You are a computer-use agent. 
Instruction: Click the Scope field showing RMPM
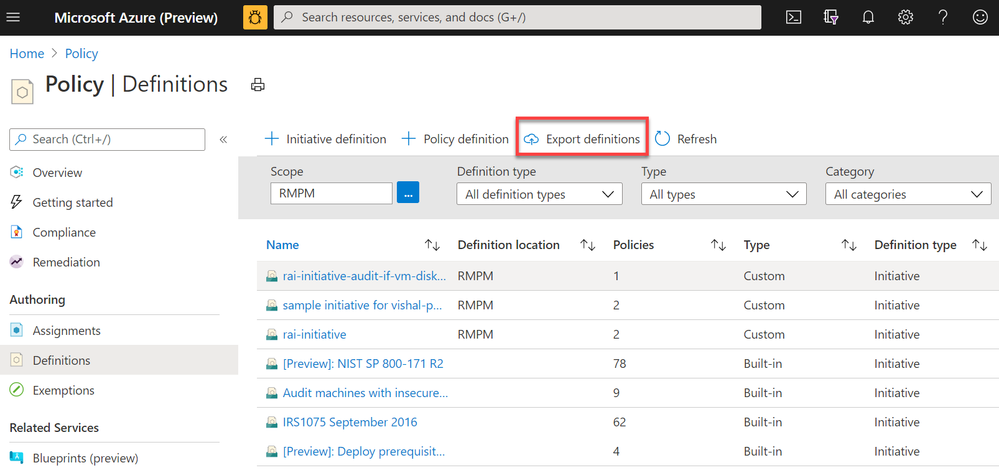pyautogui.click(x=331, y=194)
